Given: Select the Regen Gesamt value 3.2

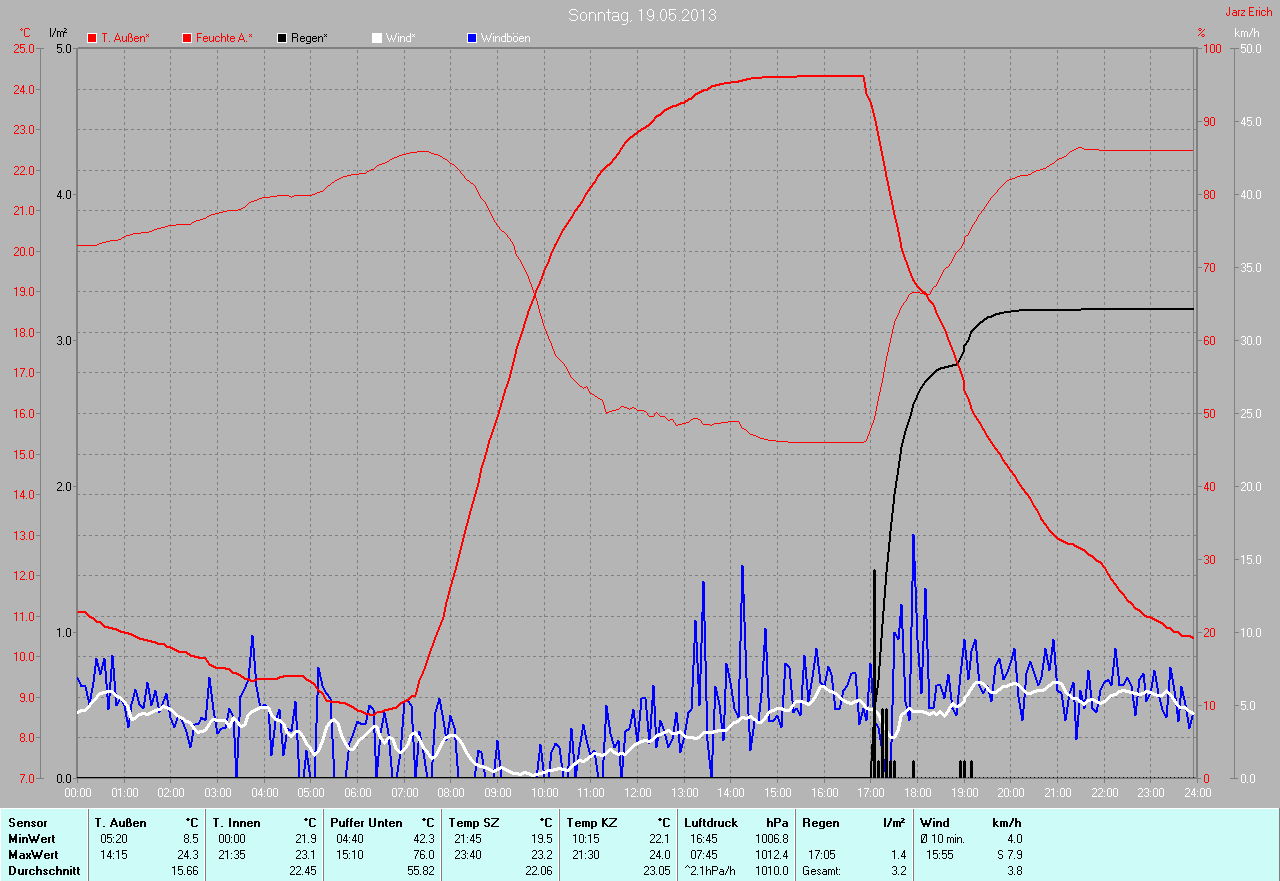Looking at the screenshot, I should (x=898, y=871).
